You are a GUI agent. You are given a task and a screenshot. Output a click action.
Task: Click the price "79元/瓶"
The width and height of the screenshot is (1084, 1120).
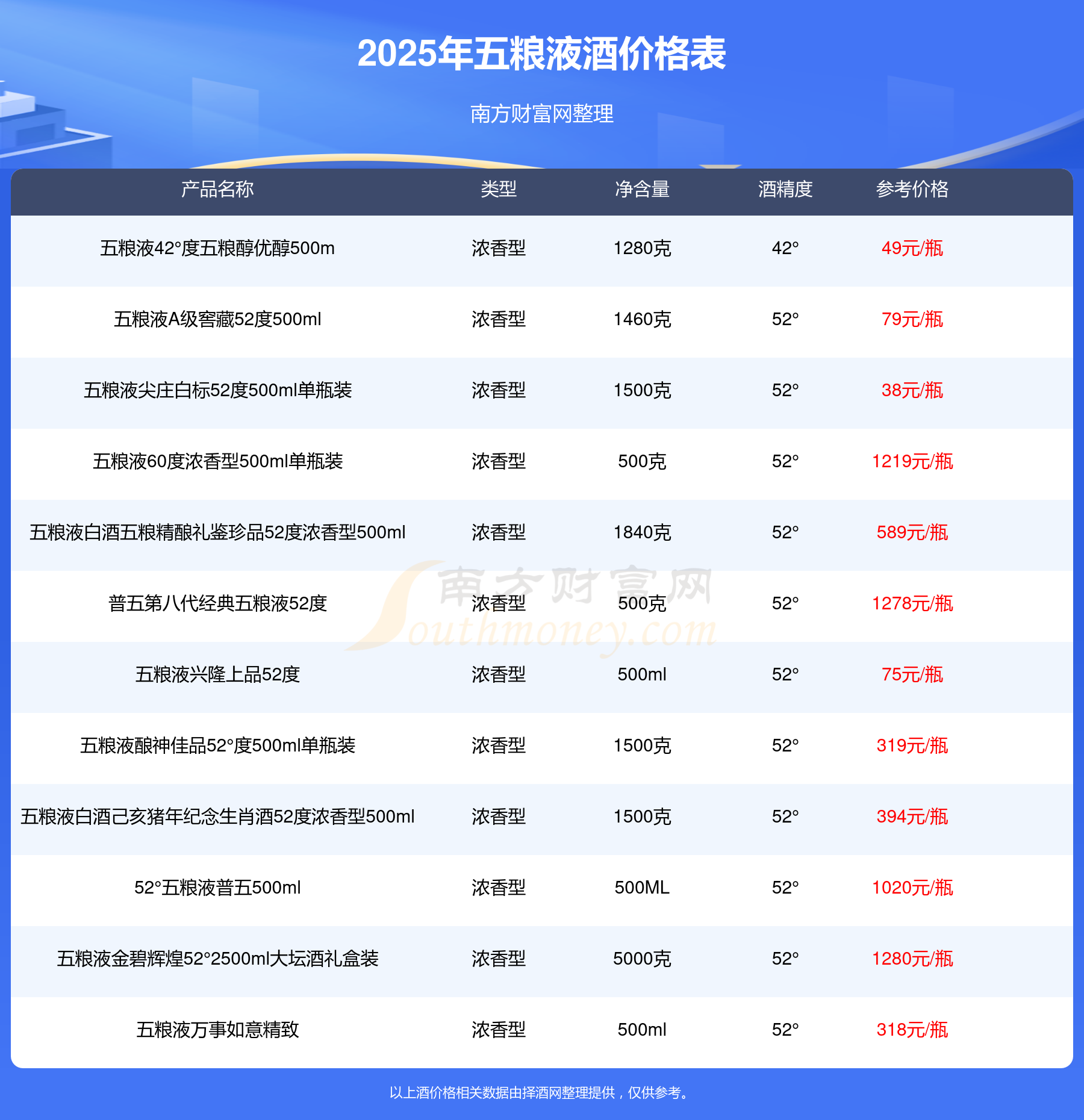(x=912, y=319)
